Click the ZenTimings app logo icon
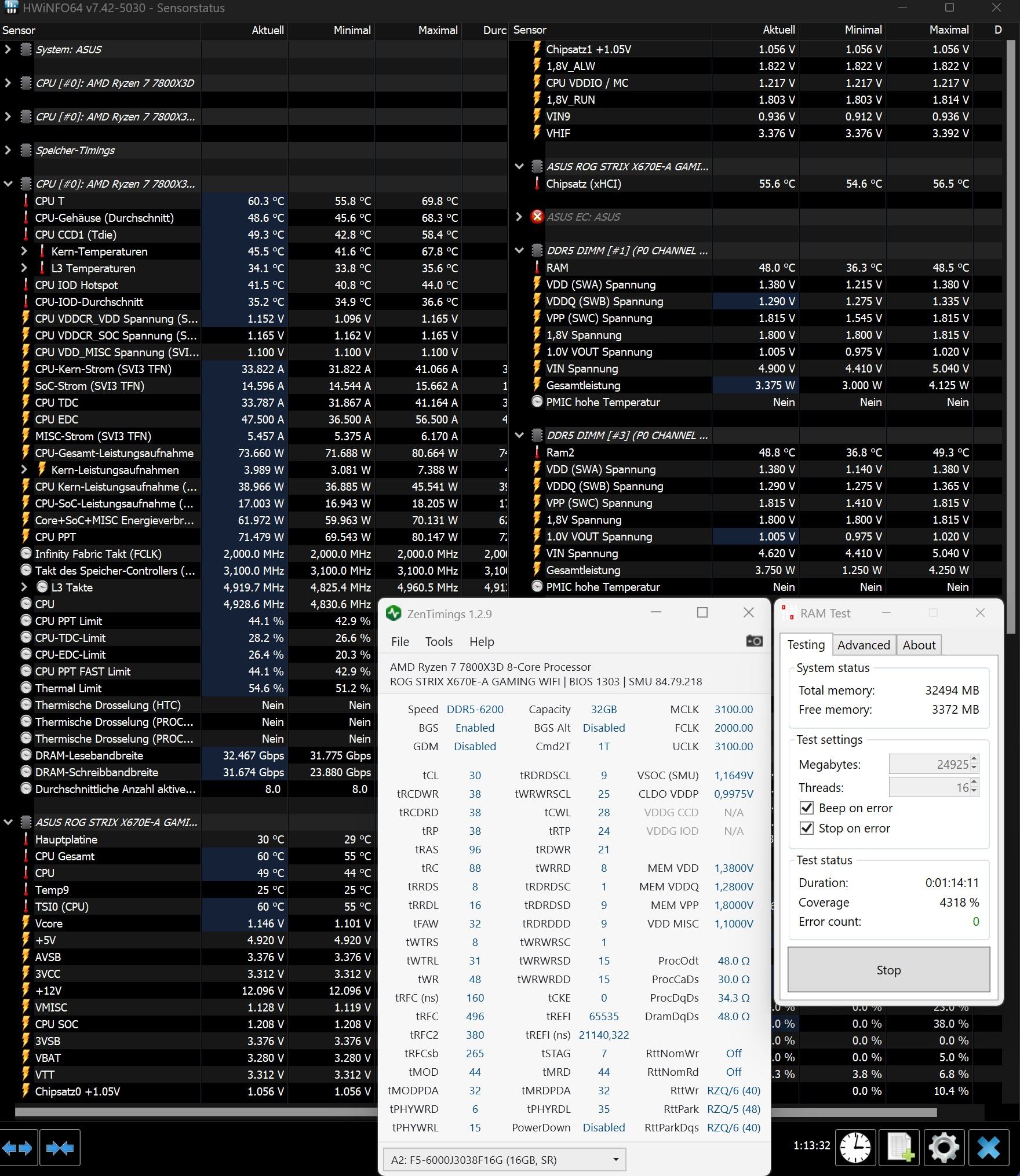The height and width of the screenshot is (1176, 1020). [x=394, y=613]
